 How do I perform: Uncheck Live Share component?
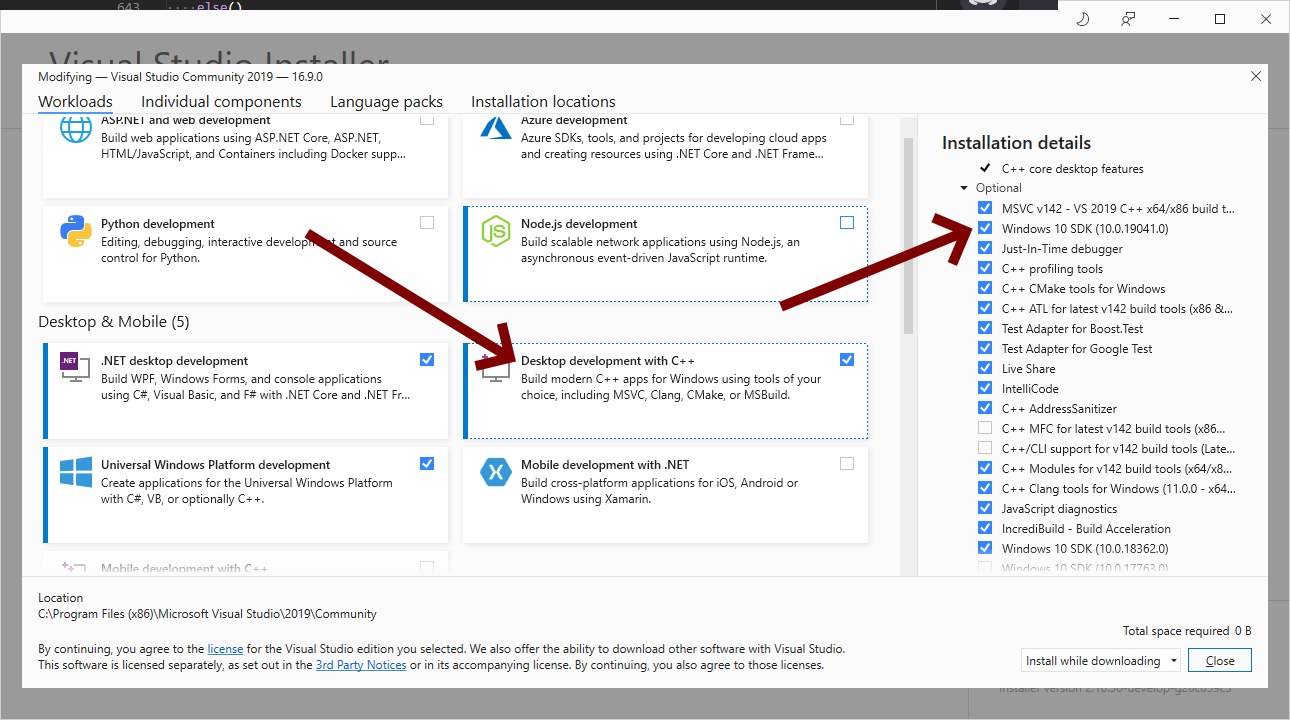point(985,368)
